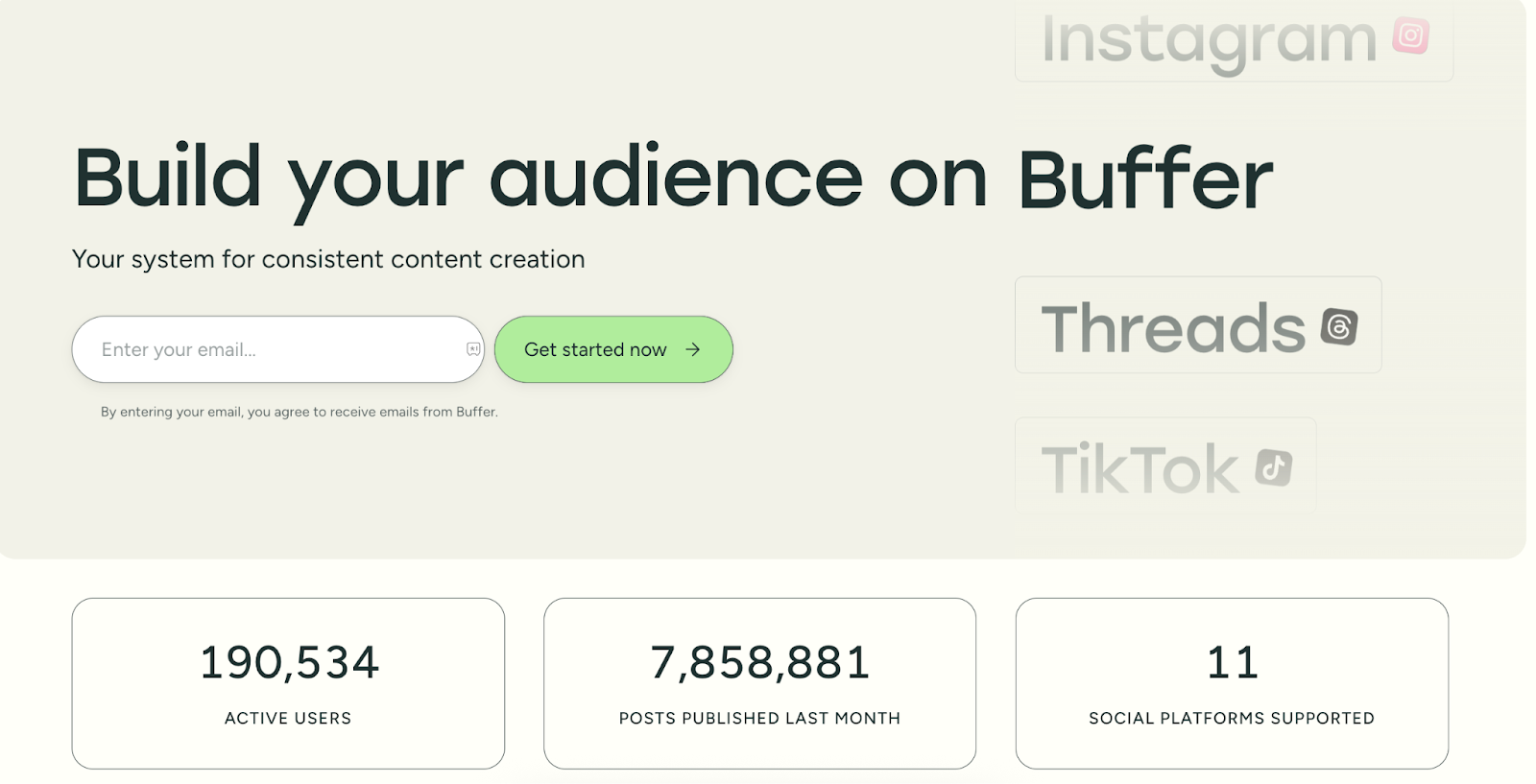Select the Instagram platform card
1536x784 pixels.
[1234, 40]
